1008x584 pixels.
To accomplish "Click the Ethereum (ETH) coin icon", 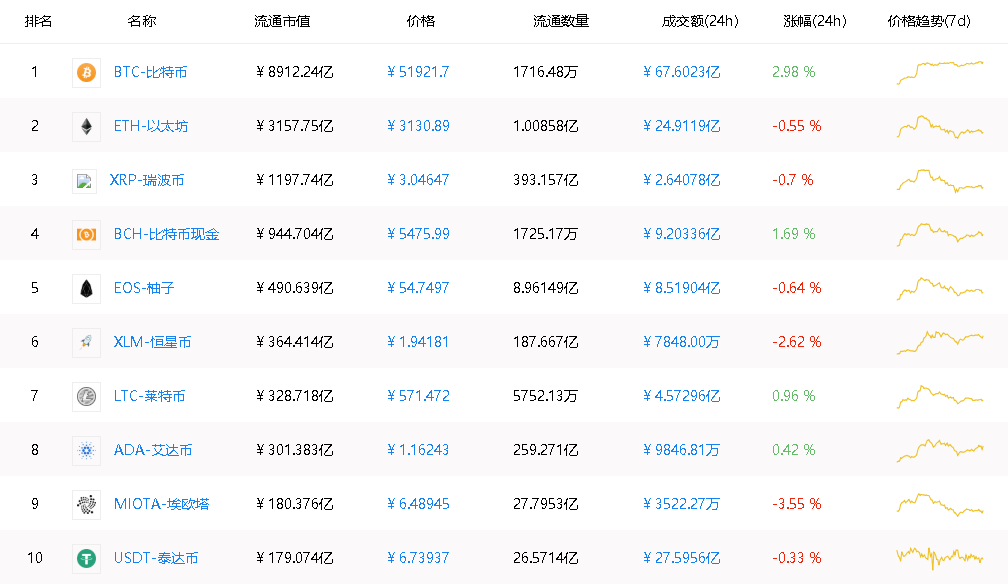I will (x=86, y=126).
